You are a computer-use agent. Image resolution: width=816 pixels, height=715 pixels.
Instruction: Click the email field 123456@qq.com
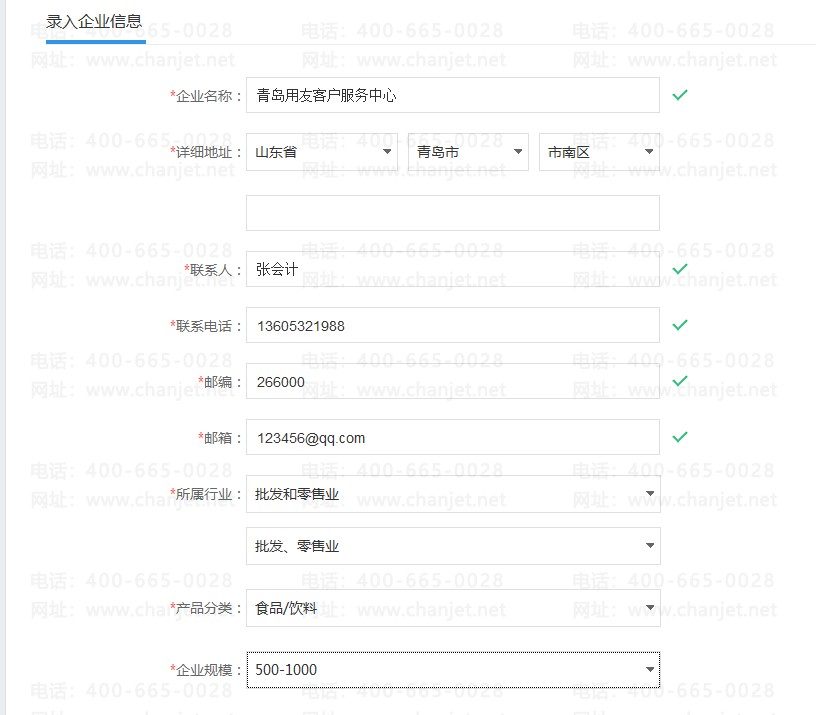tap(452, 437)
